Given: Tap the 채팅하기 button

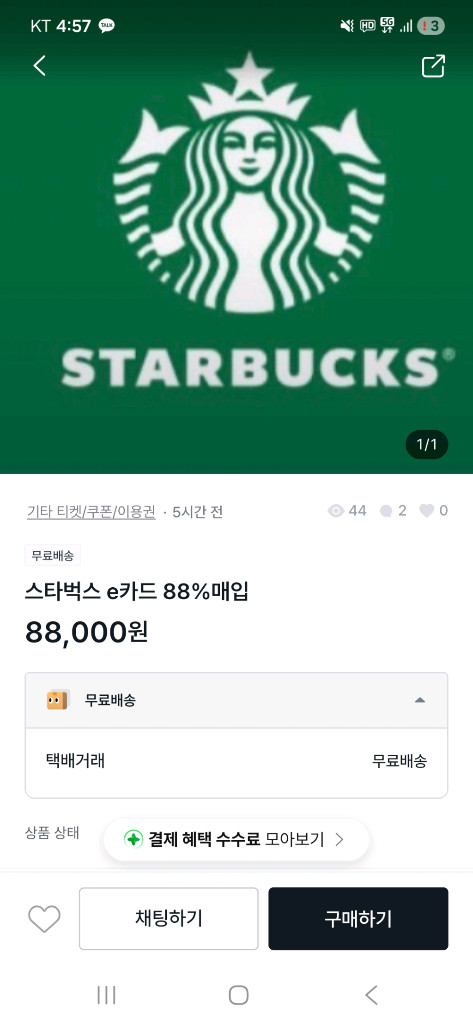Looking at the screenshot, I should tap(169, 918).
